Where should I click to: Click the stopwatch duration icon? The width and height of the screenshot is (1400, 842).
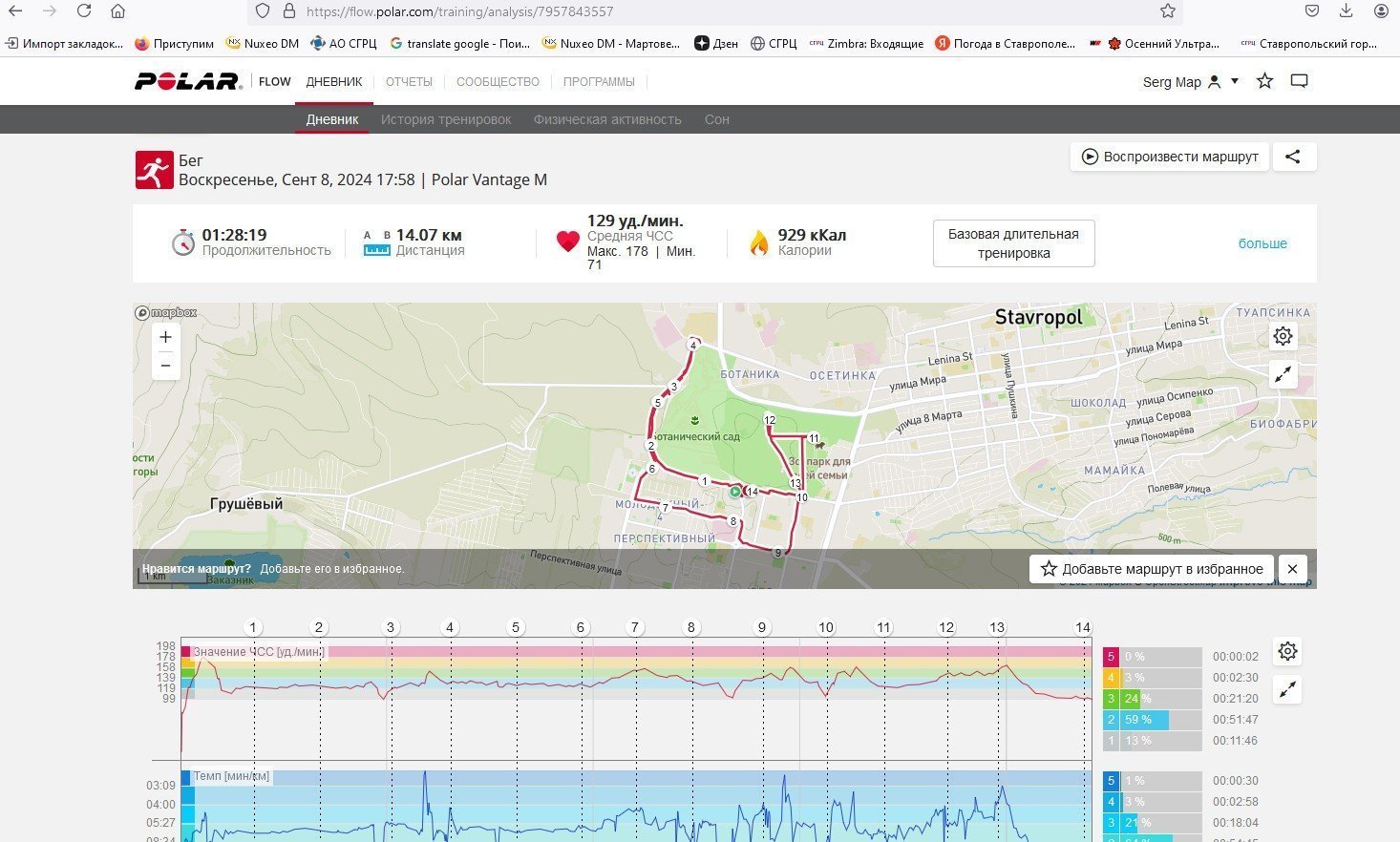[182, 242]
